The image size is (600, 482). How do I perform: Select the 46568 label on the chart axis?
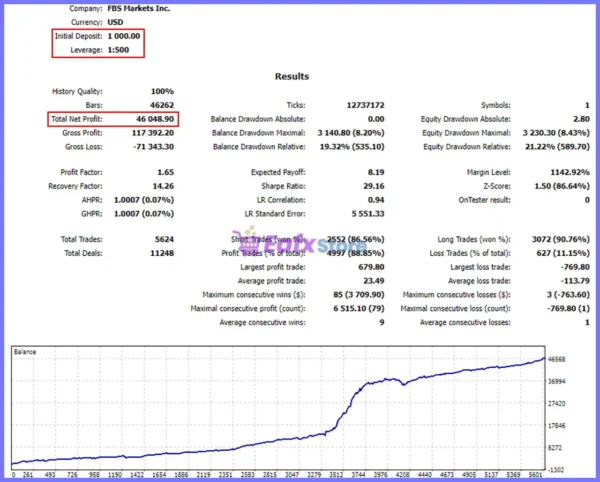point(557,359)
